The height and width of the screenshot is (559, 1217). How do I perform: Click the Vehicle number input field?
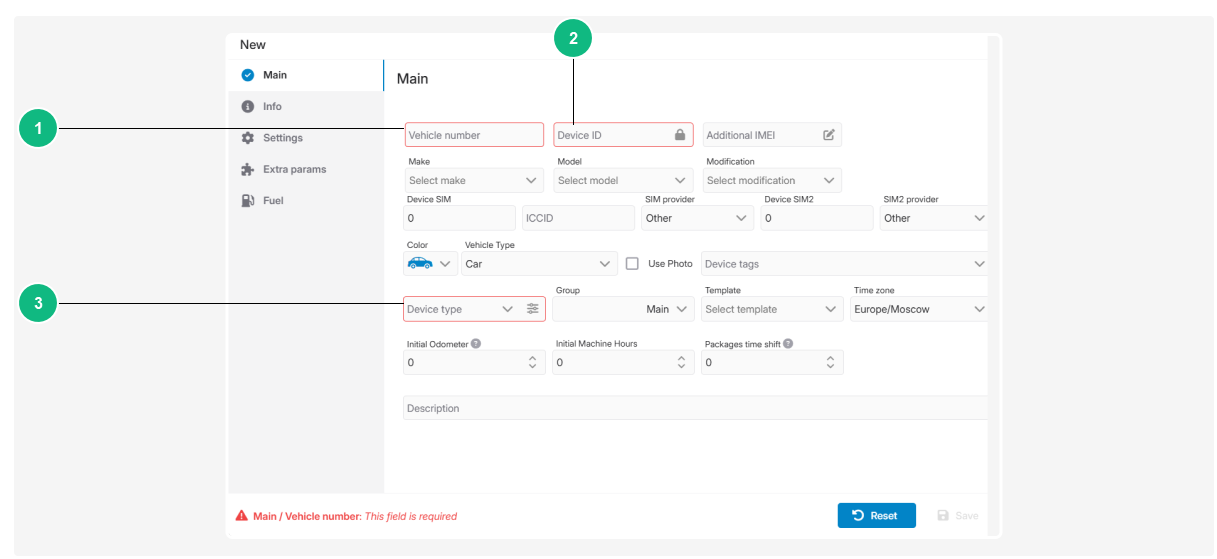click(474, 135)
